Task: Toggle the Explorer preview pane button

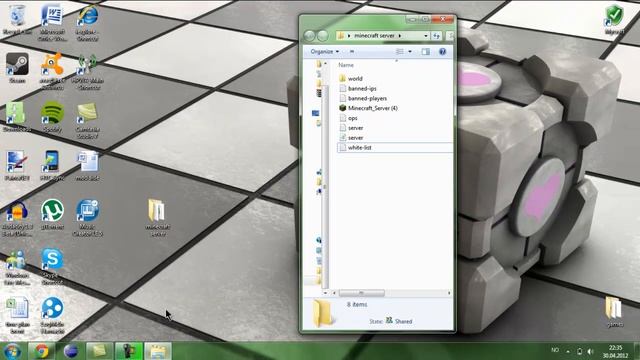Action: click(x=425, y=51)
